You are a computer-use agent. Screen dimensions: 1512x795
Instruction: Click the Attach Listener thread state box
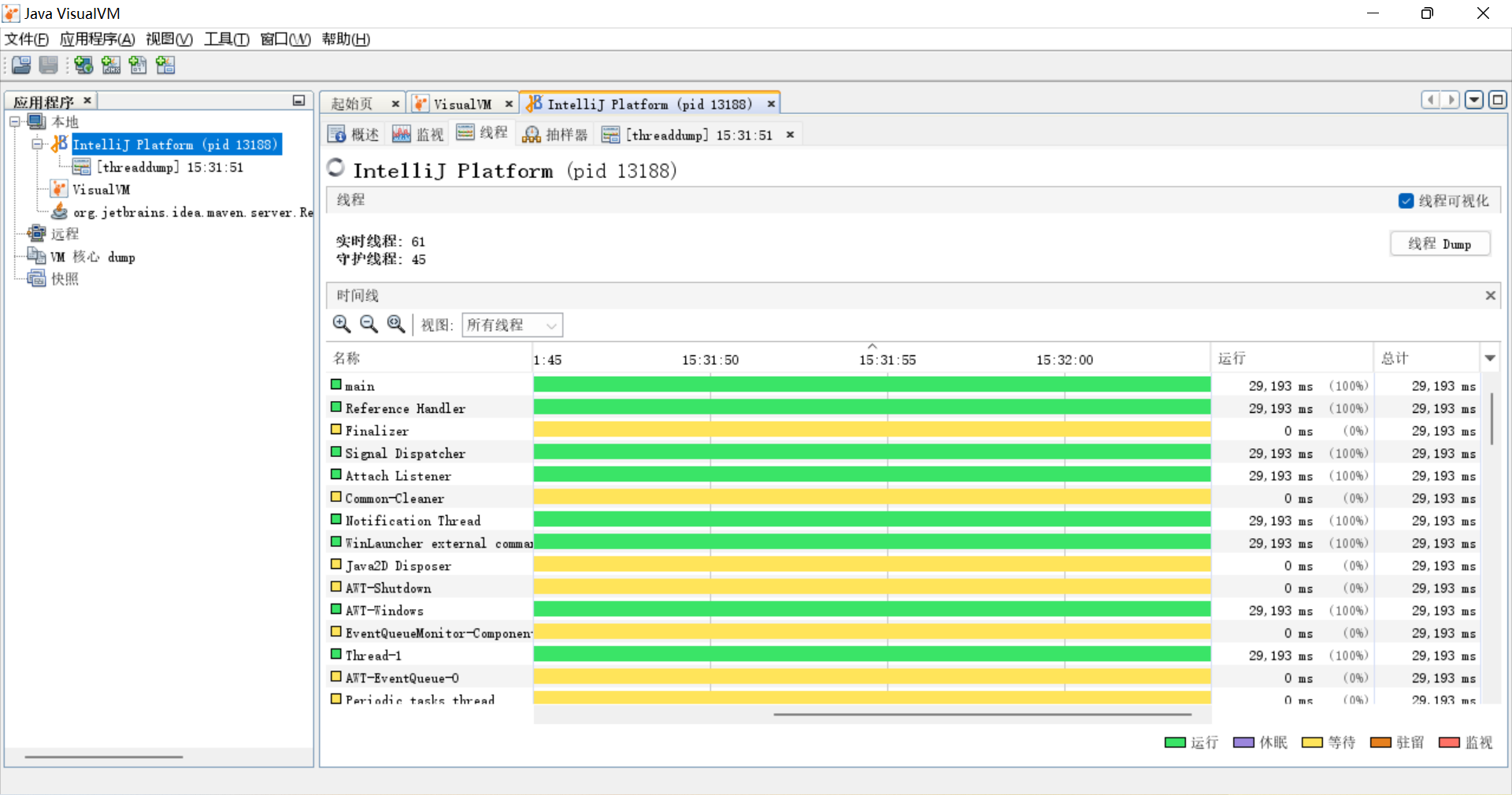(336, 474)
